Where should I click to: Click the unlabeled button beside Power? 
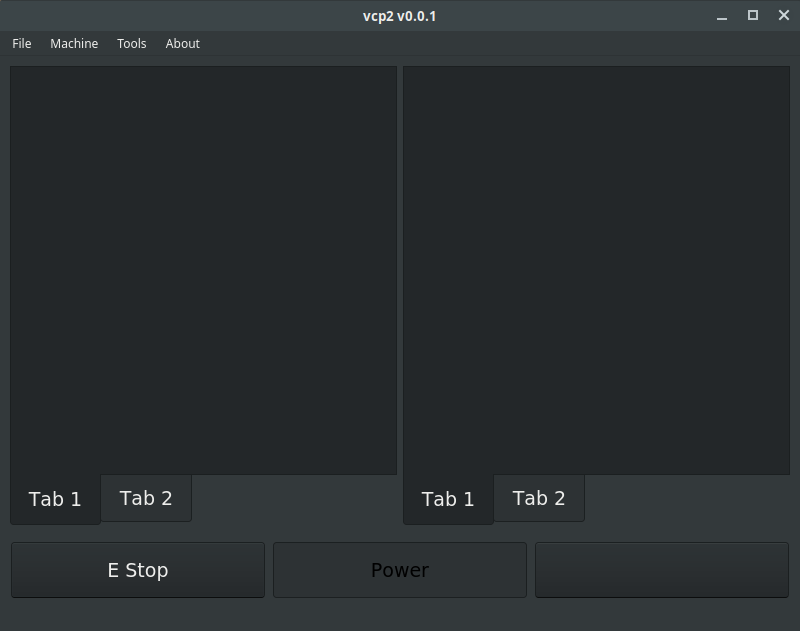[662, 570]
